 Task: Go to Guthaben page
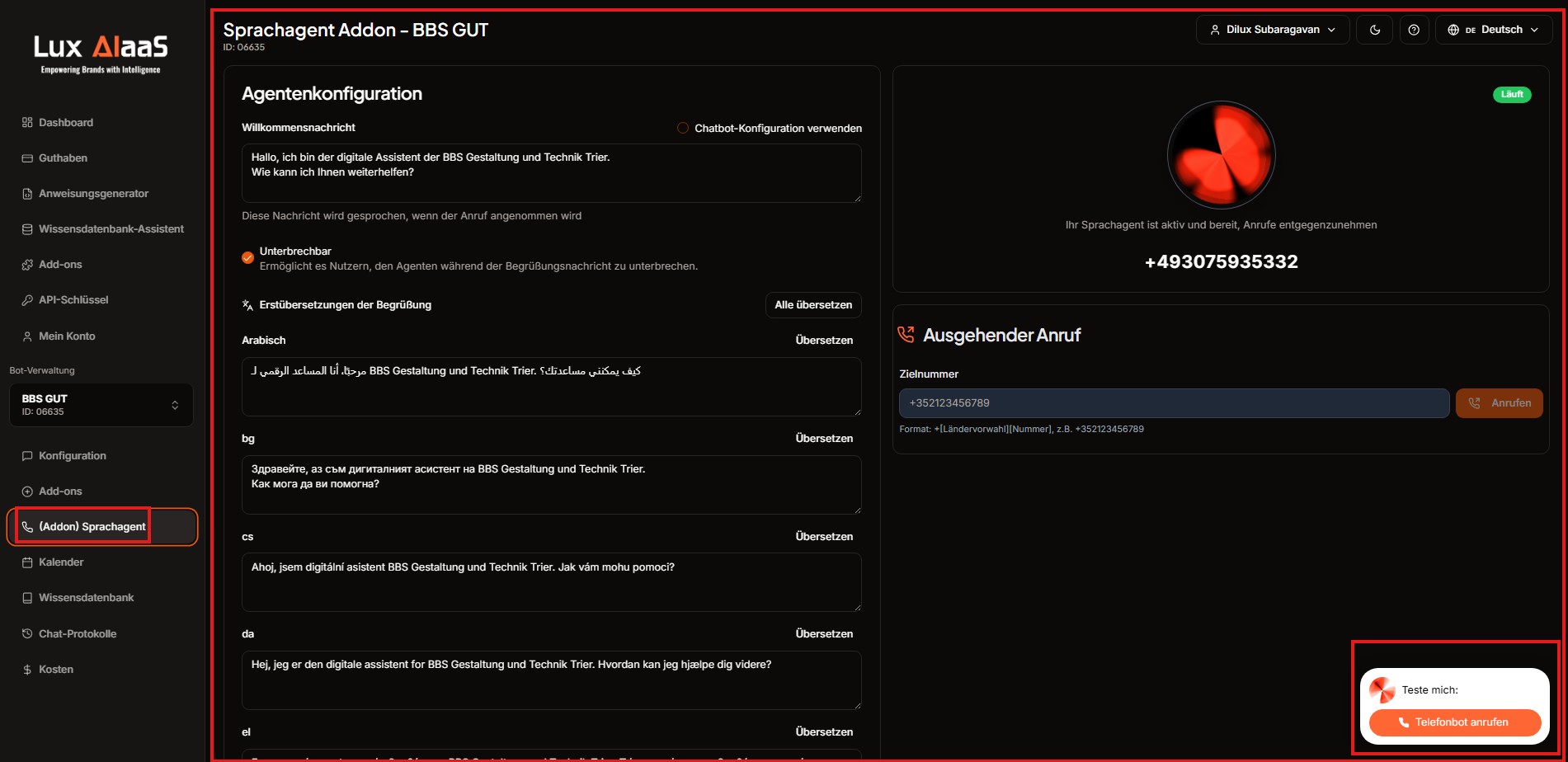[63, 158]
